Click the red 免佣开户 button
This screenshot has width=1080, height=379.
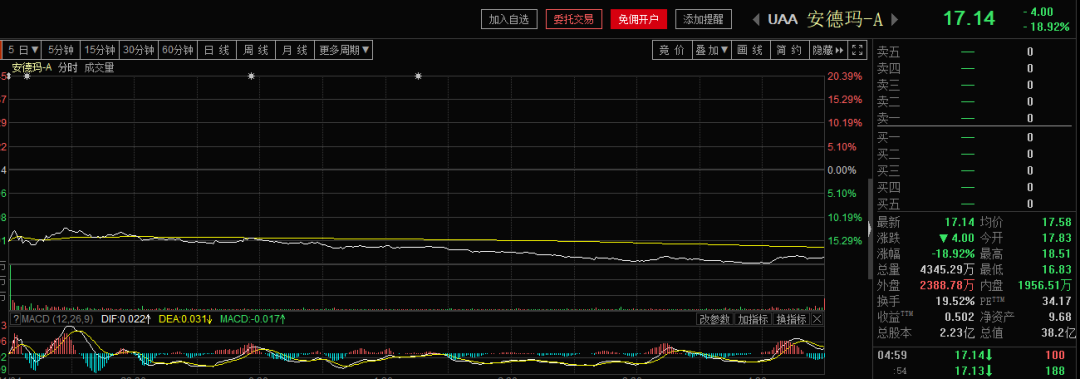click(x=638, y=19)
